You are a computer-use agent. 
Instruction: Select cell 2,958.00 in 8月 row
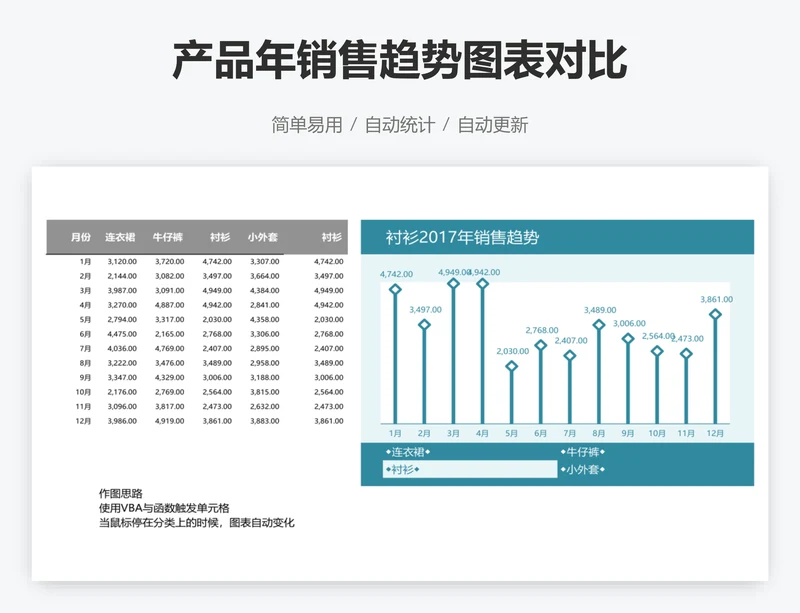point(264,363)
